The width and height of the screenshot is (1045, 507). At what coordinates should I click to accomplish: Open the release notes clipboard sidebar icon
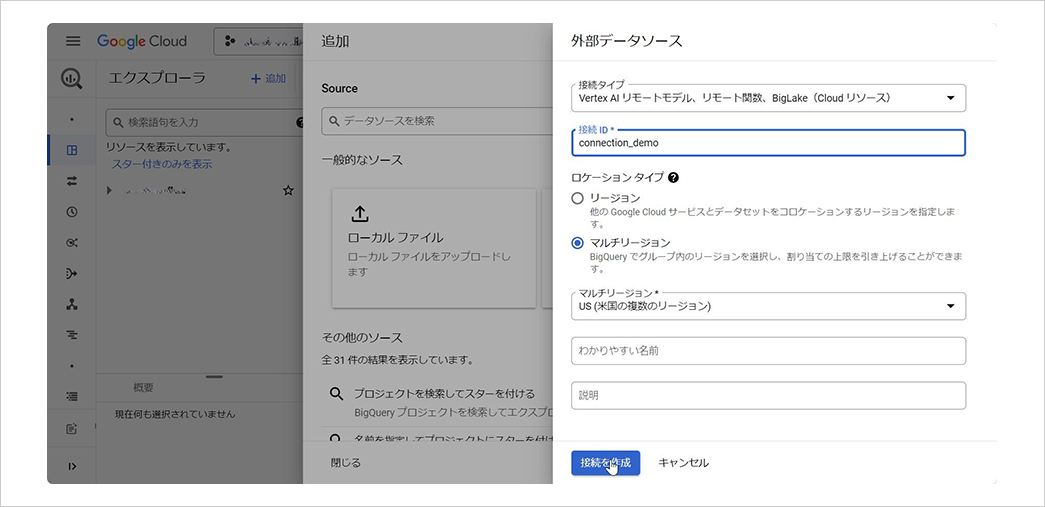(72, 429)
